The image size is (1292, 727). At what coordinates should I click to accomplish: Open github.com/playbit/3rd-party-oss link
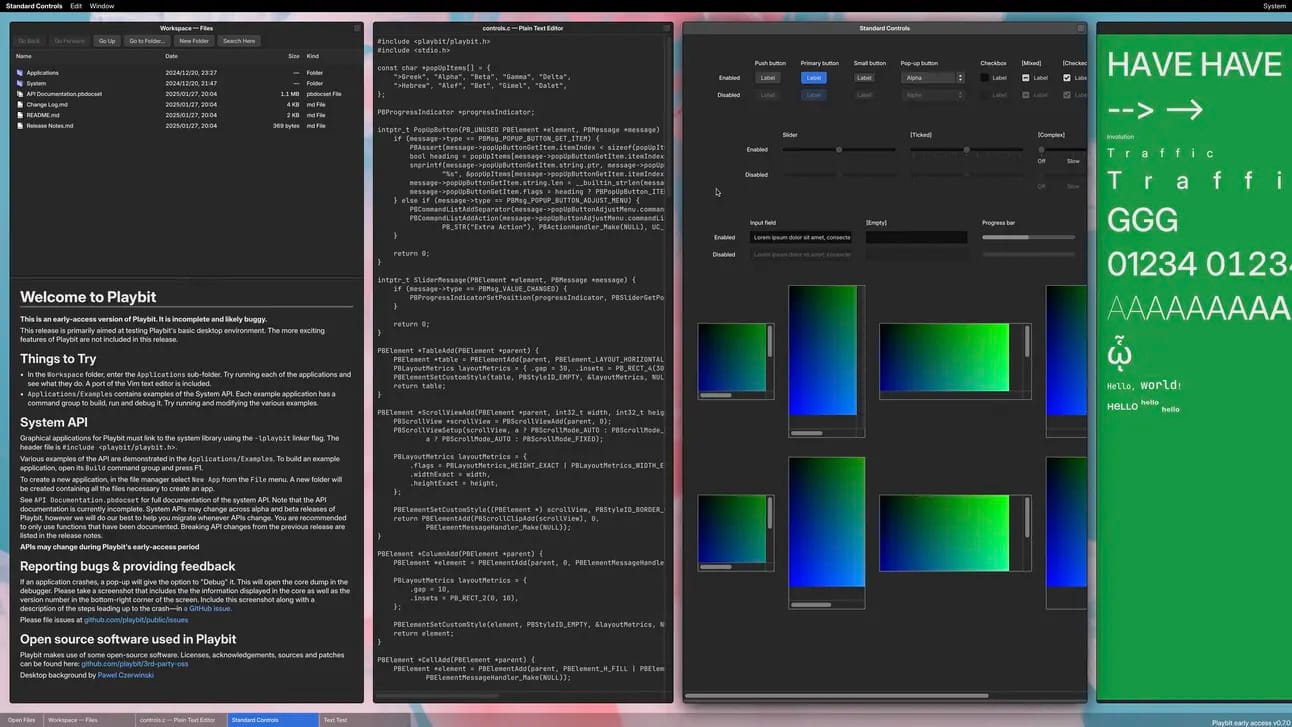134,664
